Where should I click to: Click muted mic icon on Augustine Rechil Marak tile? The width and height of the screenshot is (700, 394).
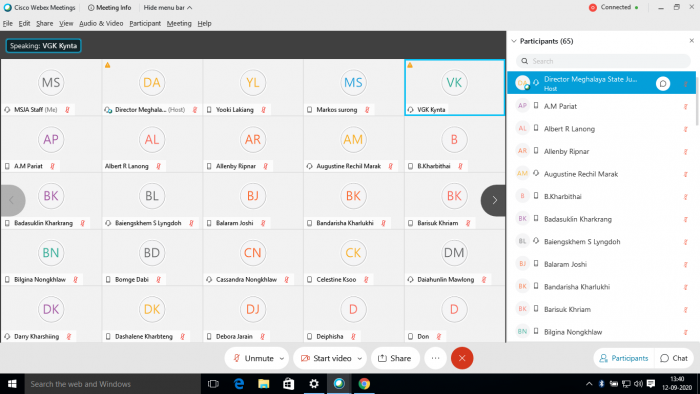[390, 166]
